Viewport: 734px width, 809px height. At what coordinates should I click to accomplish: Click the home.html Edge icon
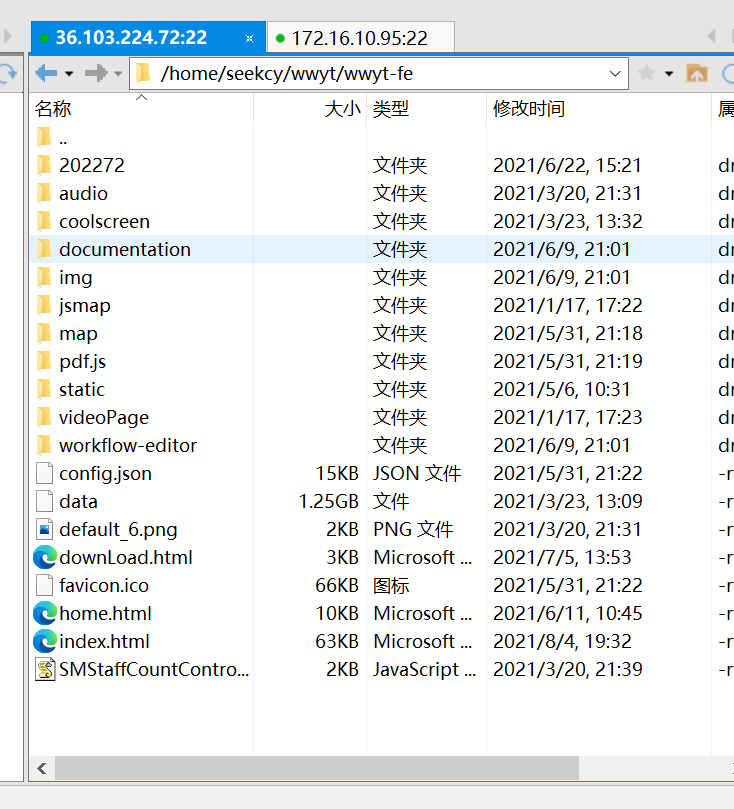click(x=45, y=613)
